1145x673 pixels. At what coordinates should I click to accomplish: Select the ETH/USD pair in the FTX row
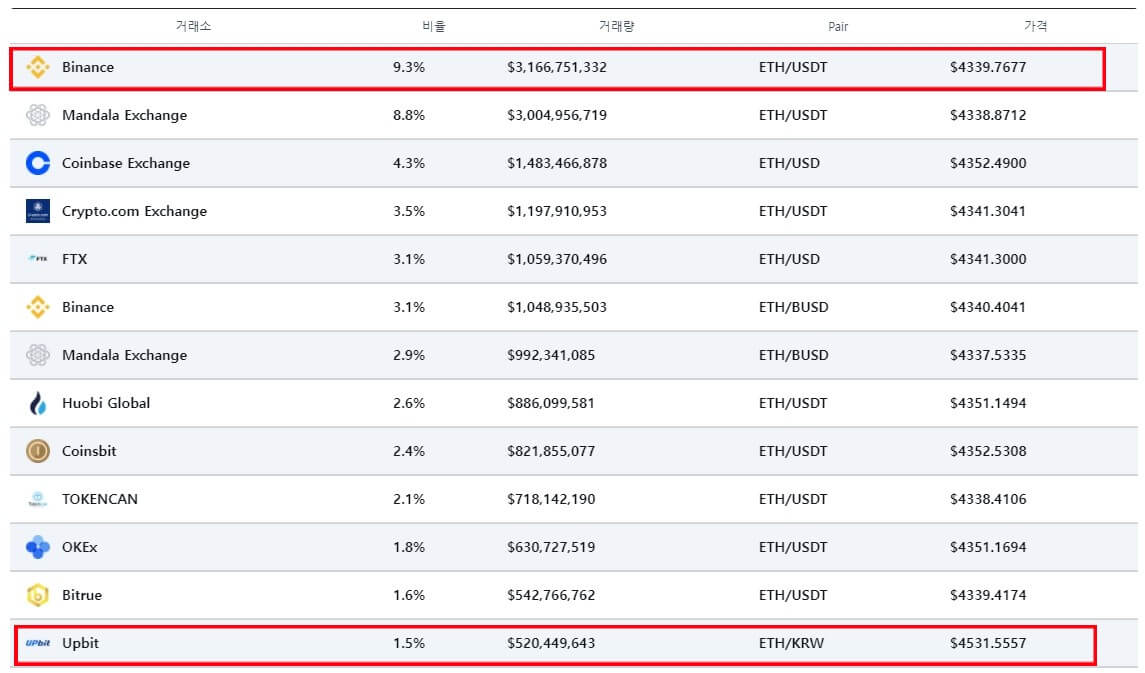(x=789, y=259)
